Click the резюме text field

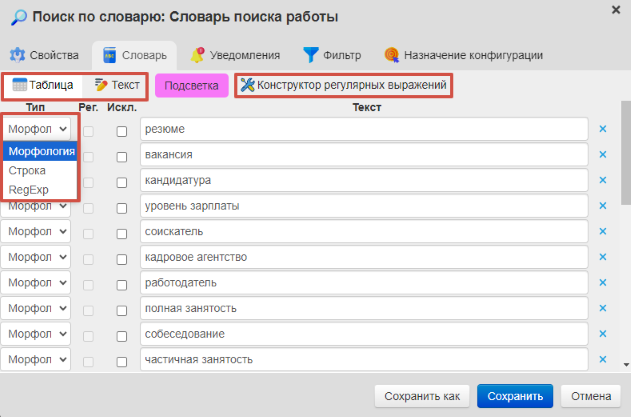click(364, 129)
